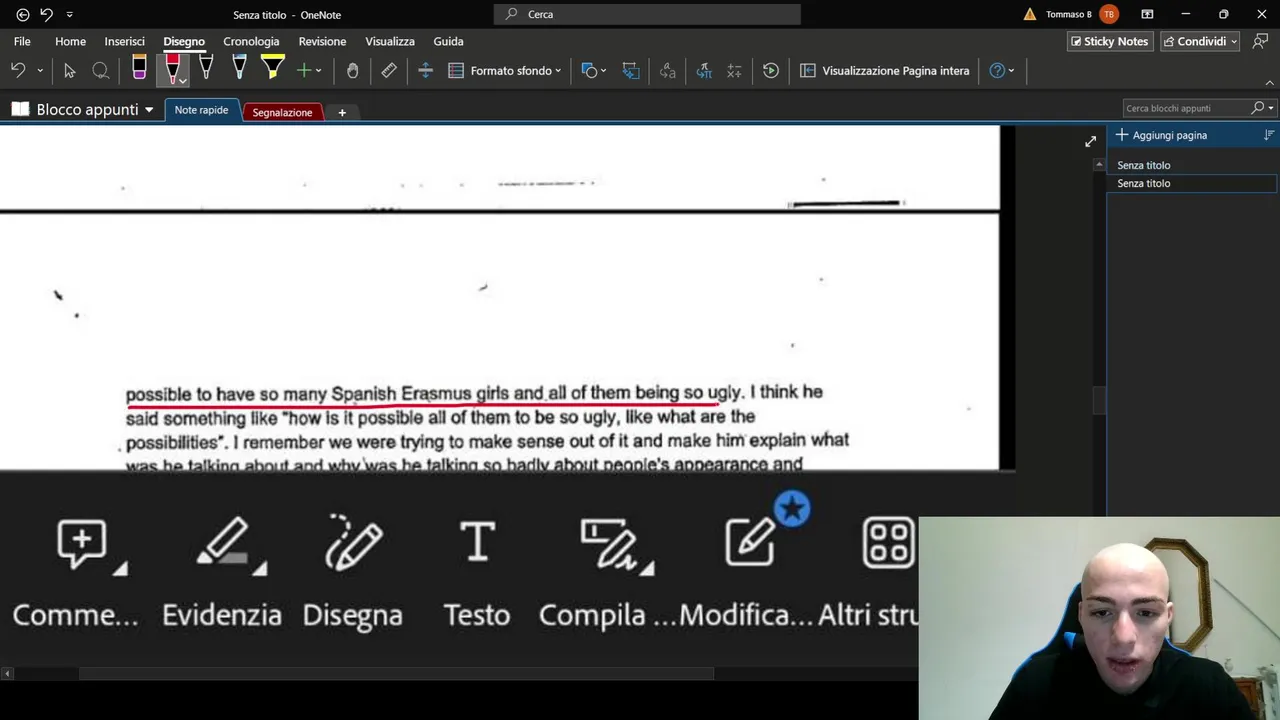1280x720 pixels.
Task: Click the Ink to Text icon
Action: (x=667, y=71)
